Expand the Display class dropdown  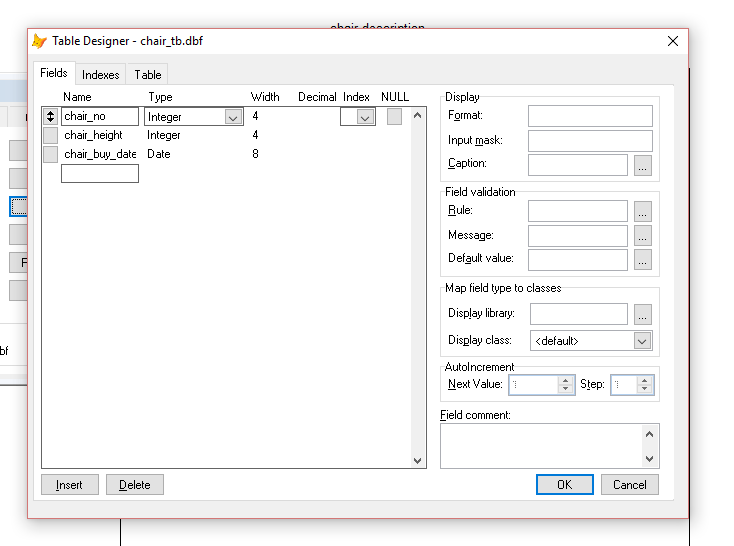coord(642,341)
